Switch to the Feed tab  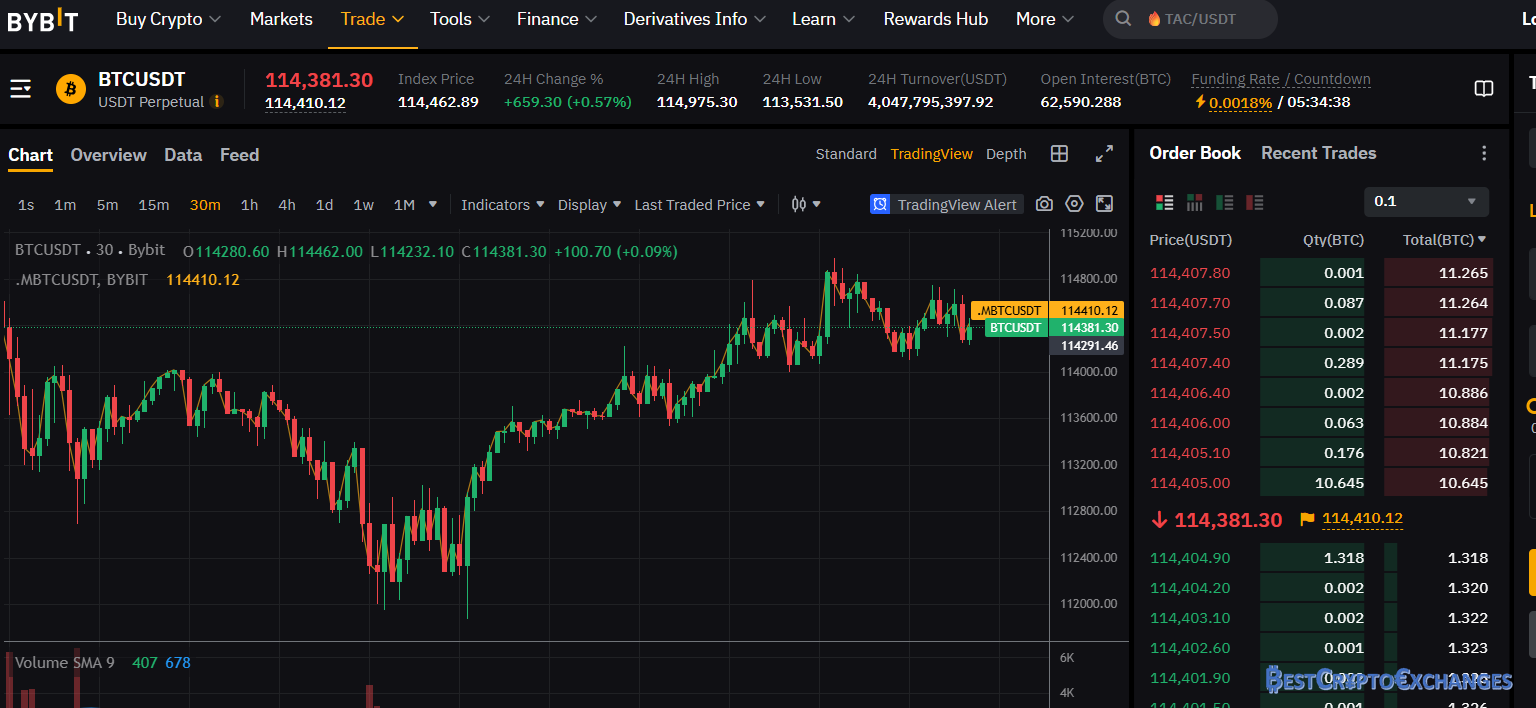[239, 155]
